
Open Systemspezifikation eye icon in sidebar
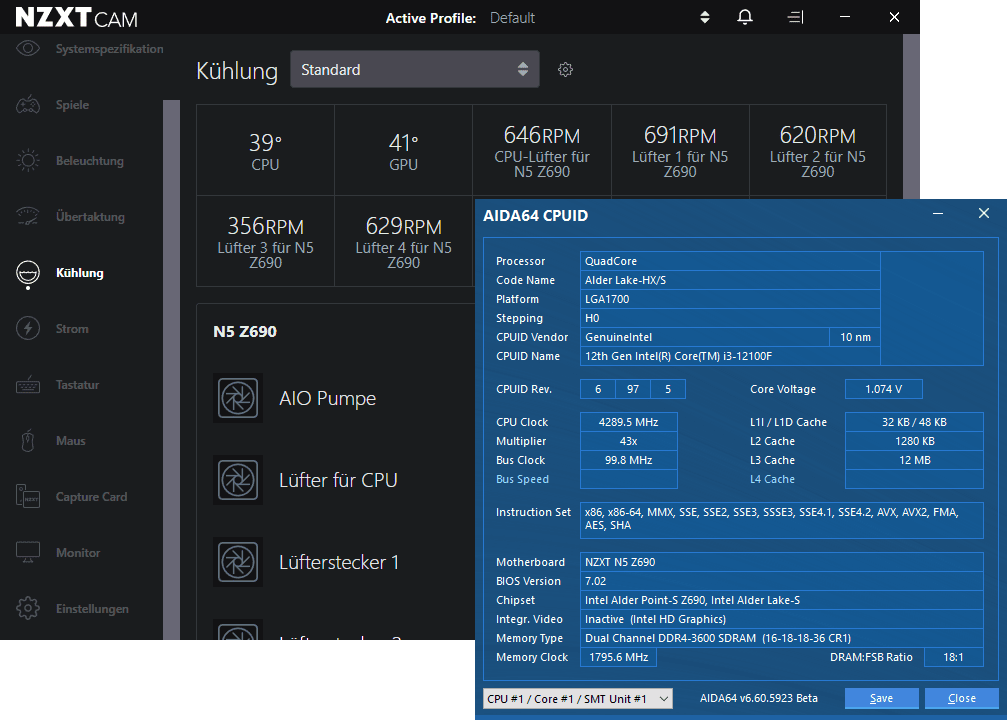[x=28, y=49]
